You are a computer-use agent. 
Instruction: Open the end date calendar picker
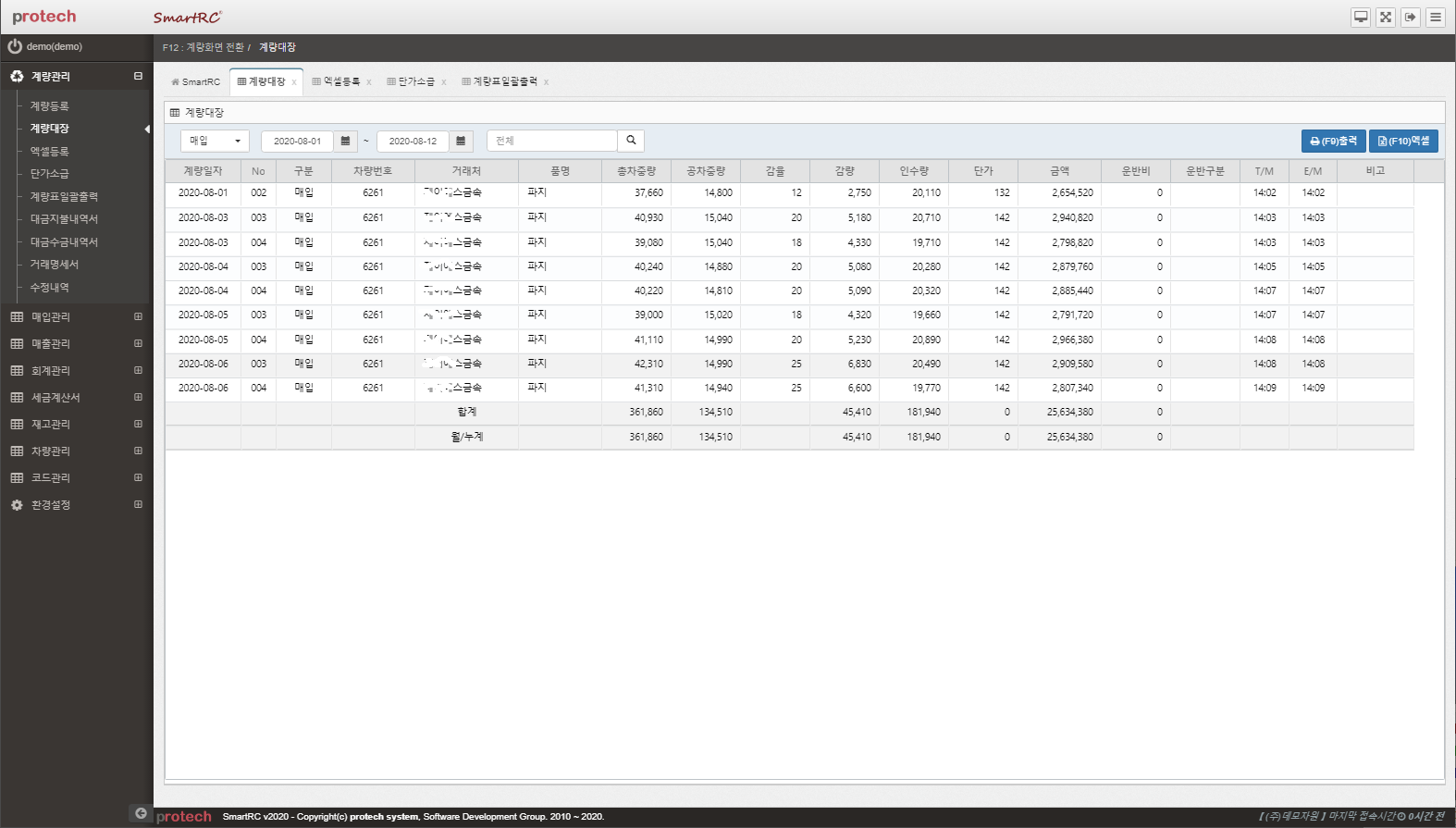click(x=461, y=141)
